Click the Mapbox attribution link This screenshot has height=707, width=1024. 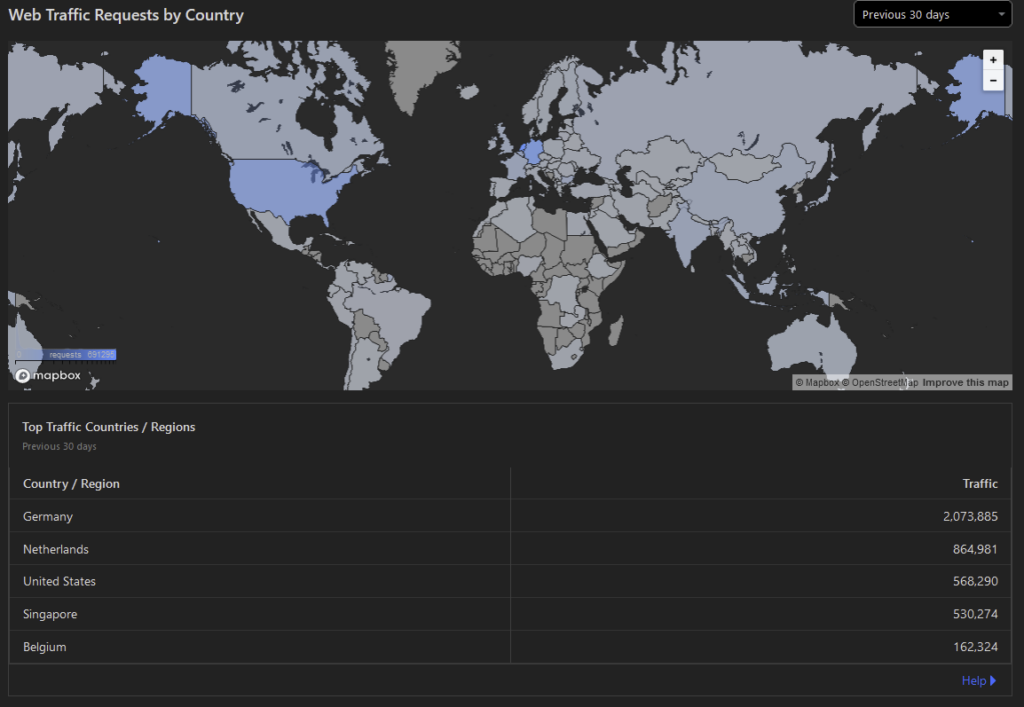pos(817,383)
